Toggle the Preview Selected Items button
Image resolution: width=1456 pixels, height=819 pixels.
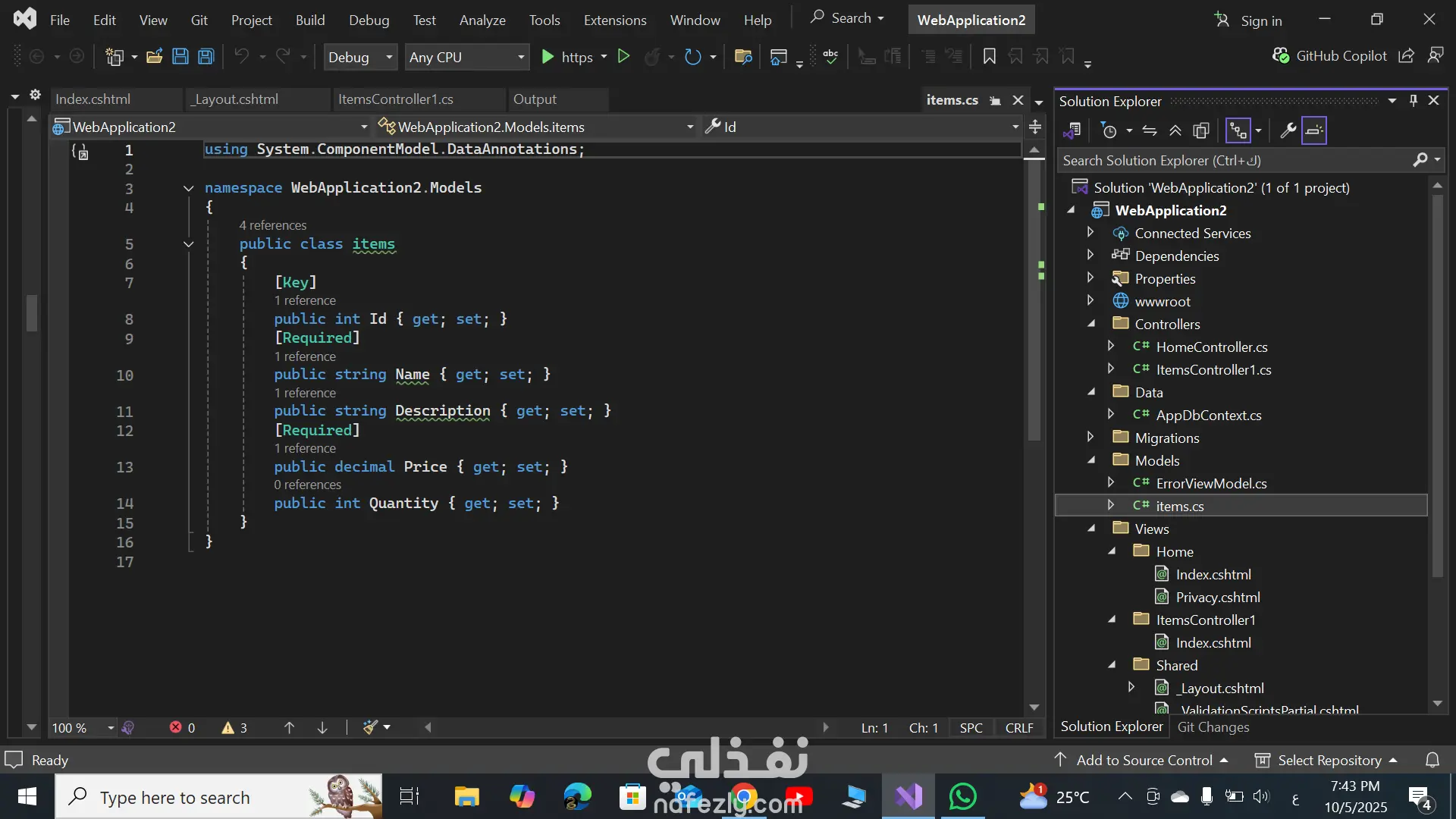coord(1314,131)
